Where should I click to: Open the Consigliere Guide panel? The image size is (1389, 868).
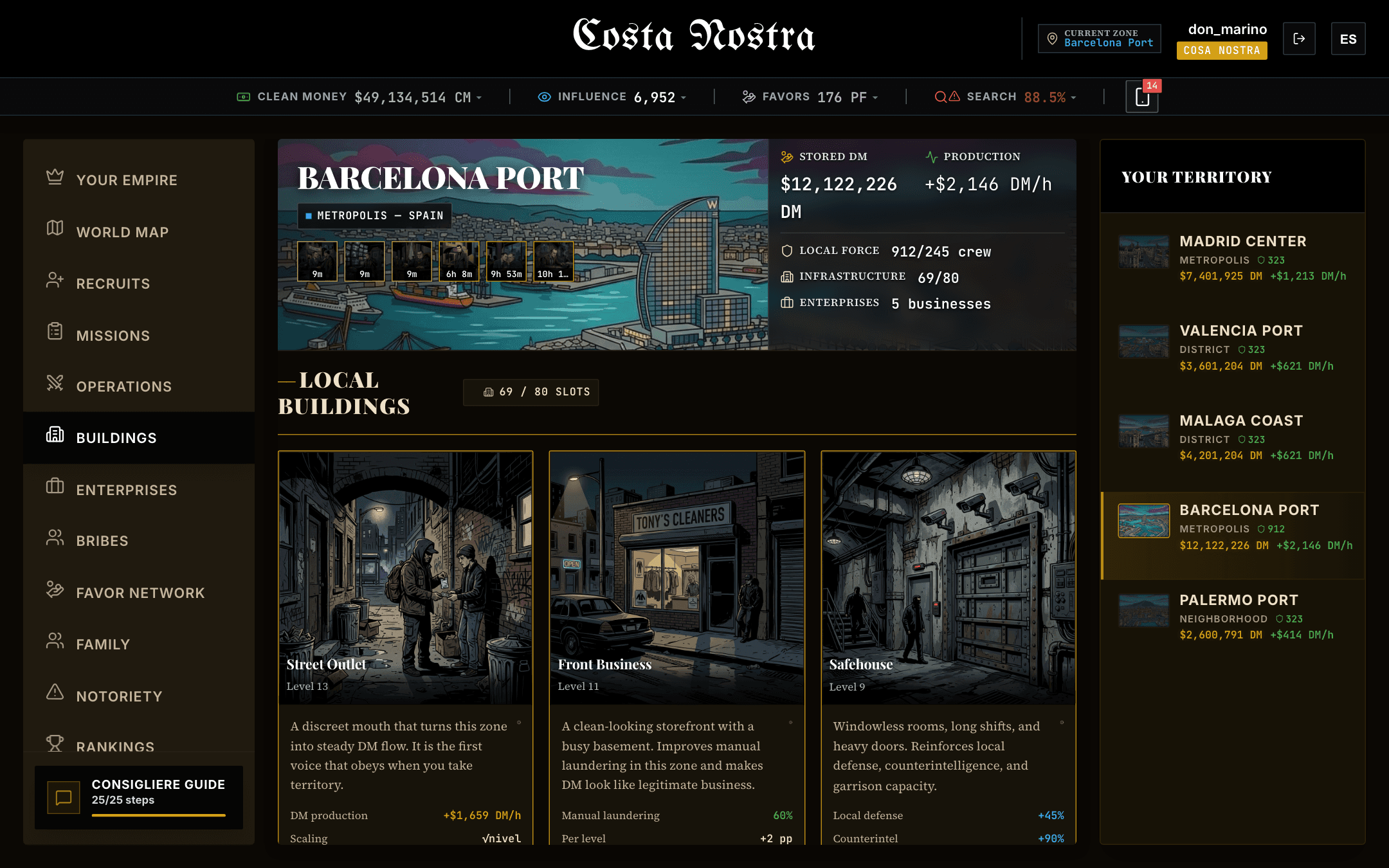(x=139, y=797)
